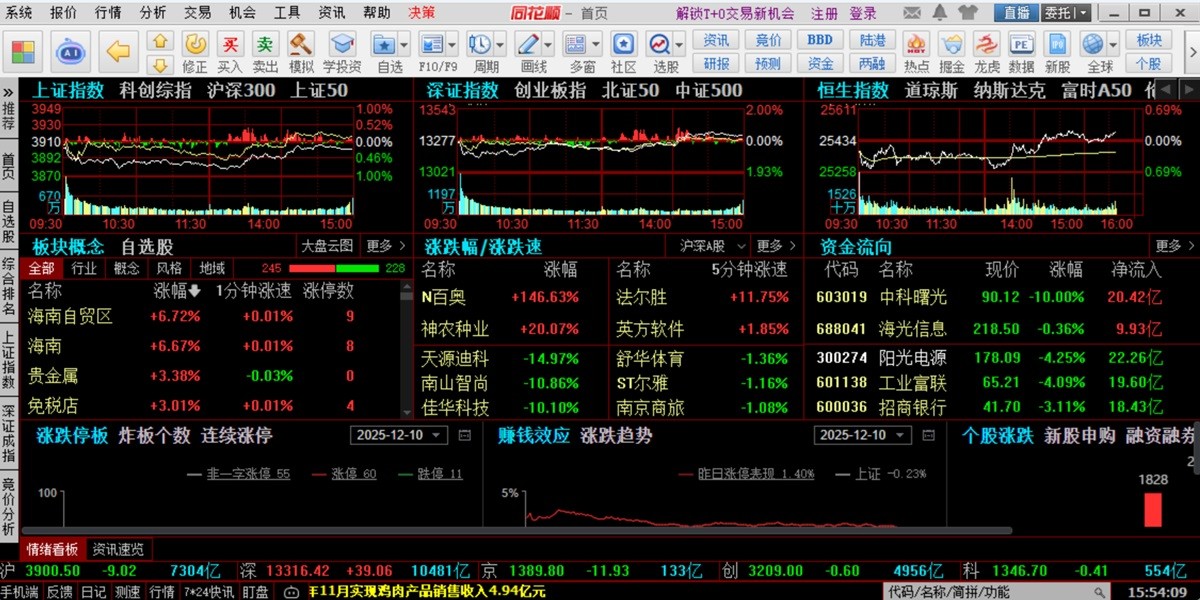Click the BBD data icon
Image resolution: width=1200 pixels, height=600 pixels.
(x=820, y=40)
